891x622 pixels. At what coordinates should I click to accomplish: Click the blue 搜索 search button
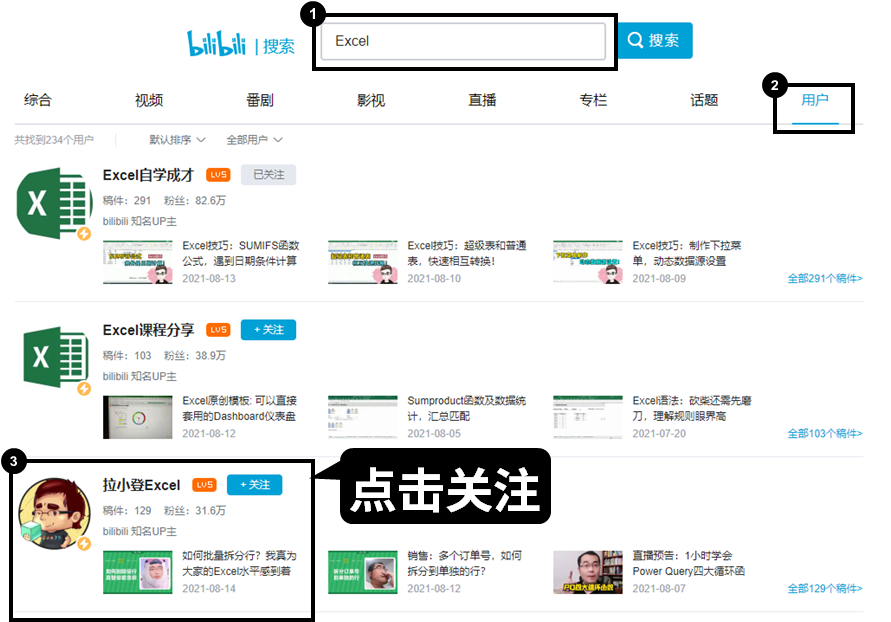coord(655,40)
